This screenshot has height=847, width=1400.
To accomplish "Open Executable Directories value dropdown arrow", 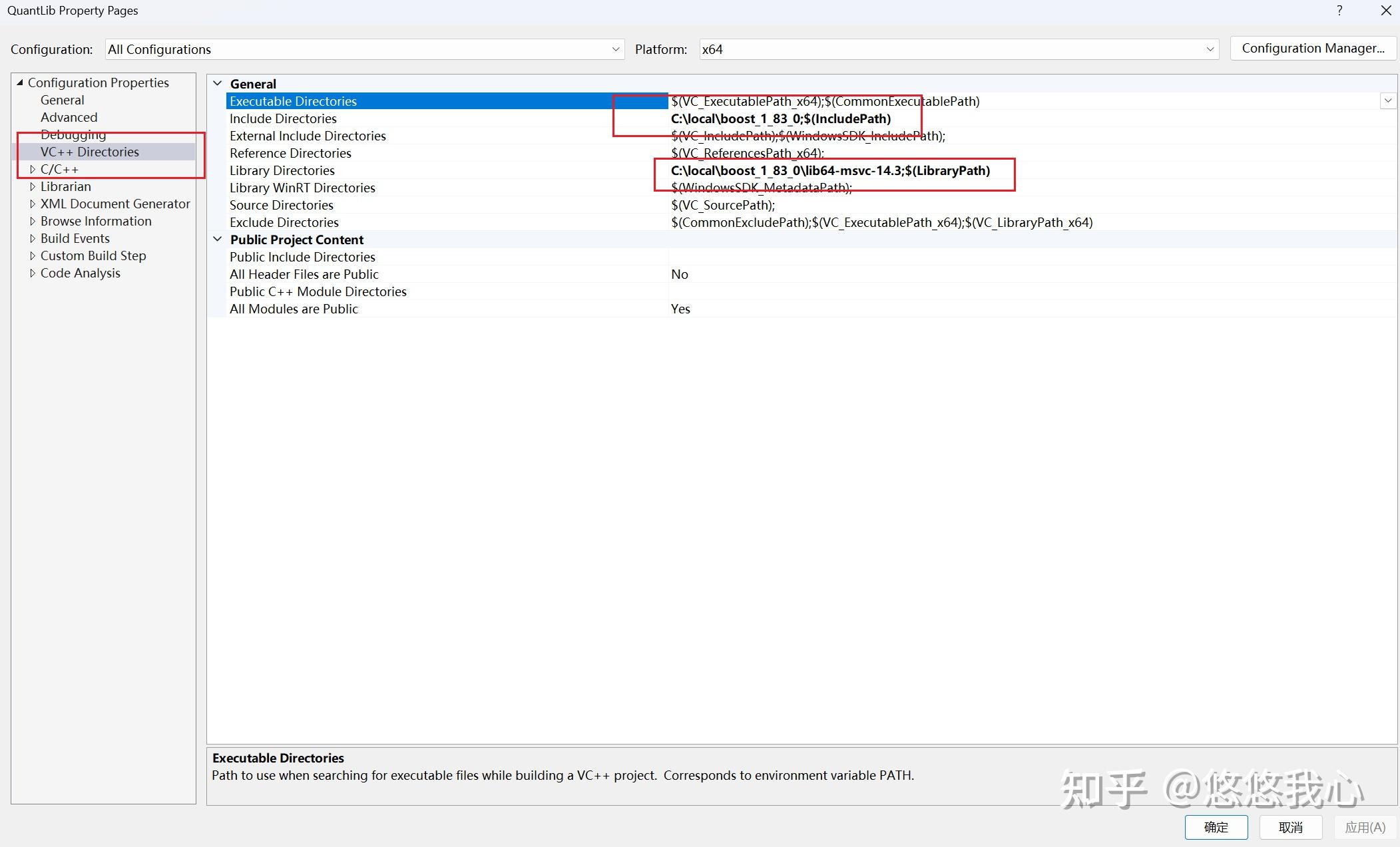I will click(1388, 101).
